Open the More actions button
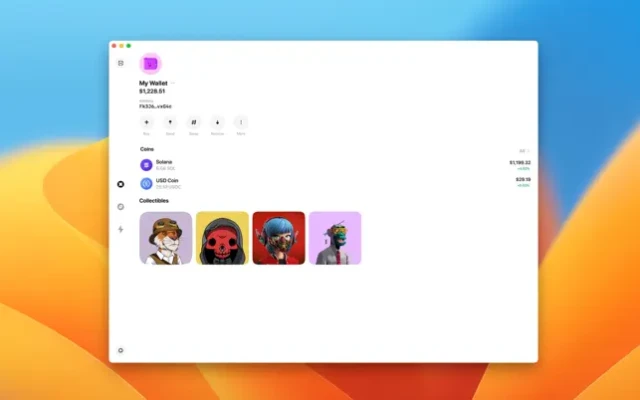The width and height of the screenshot is (640, 400). tap(241, 122)
